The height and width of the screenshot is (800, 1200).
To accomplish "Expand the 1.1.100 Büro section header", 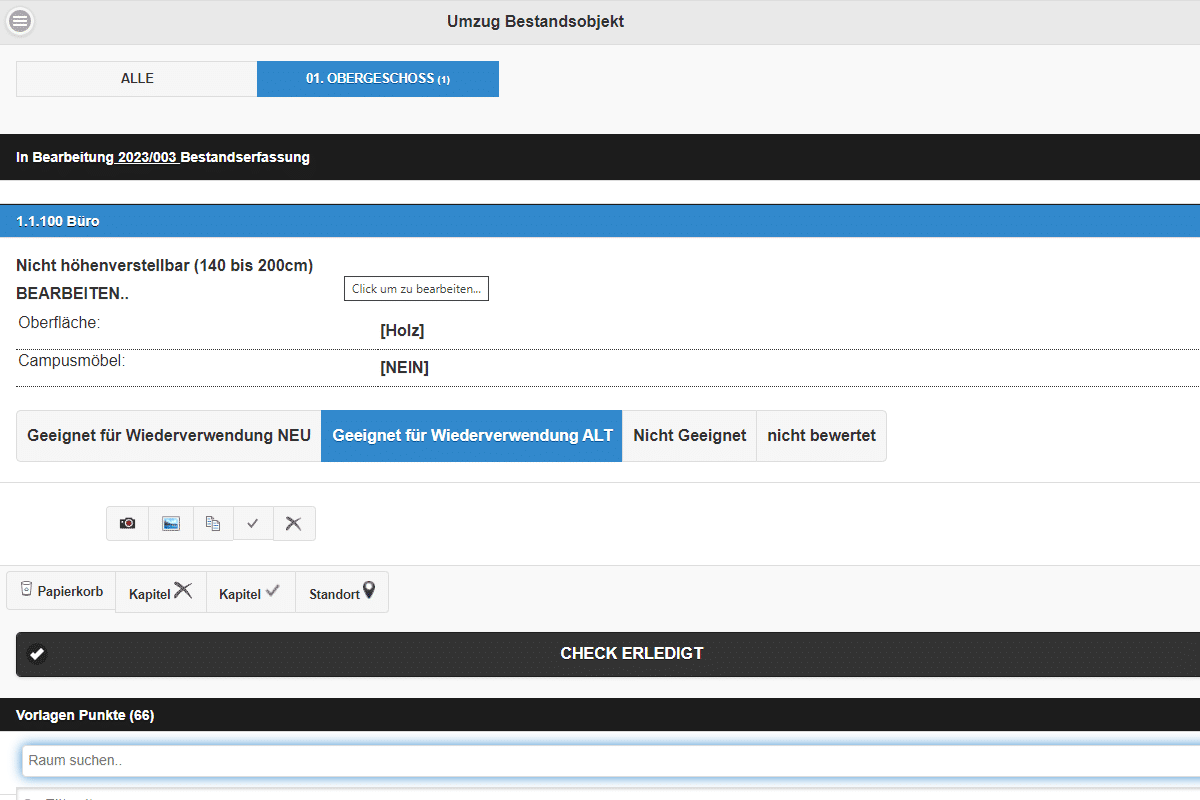I will (x=600, y=221).
